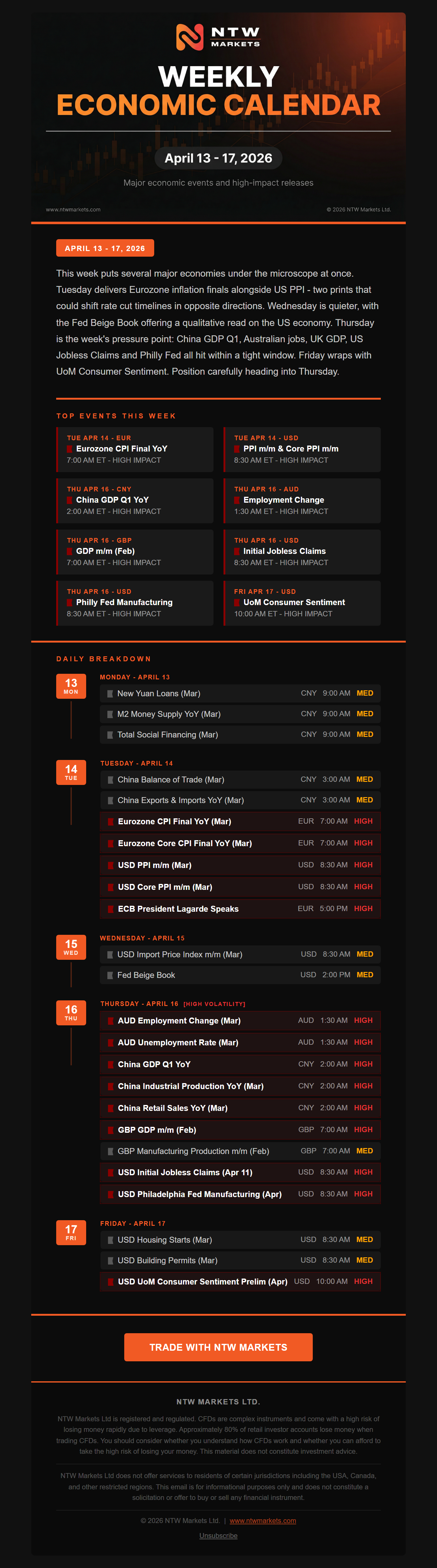The height and width of the screenshot is (1568, 437).
Task: Open the UoM Consumer Sentiment top event card
Action: pos(302,603)
